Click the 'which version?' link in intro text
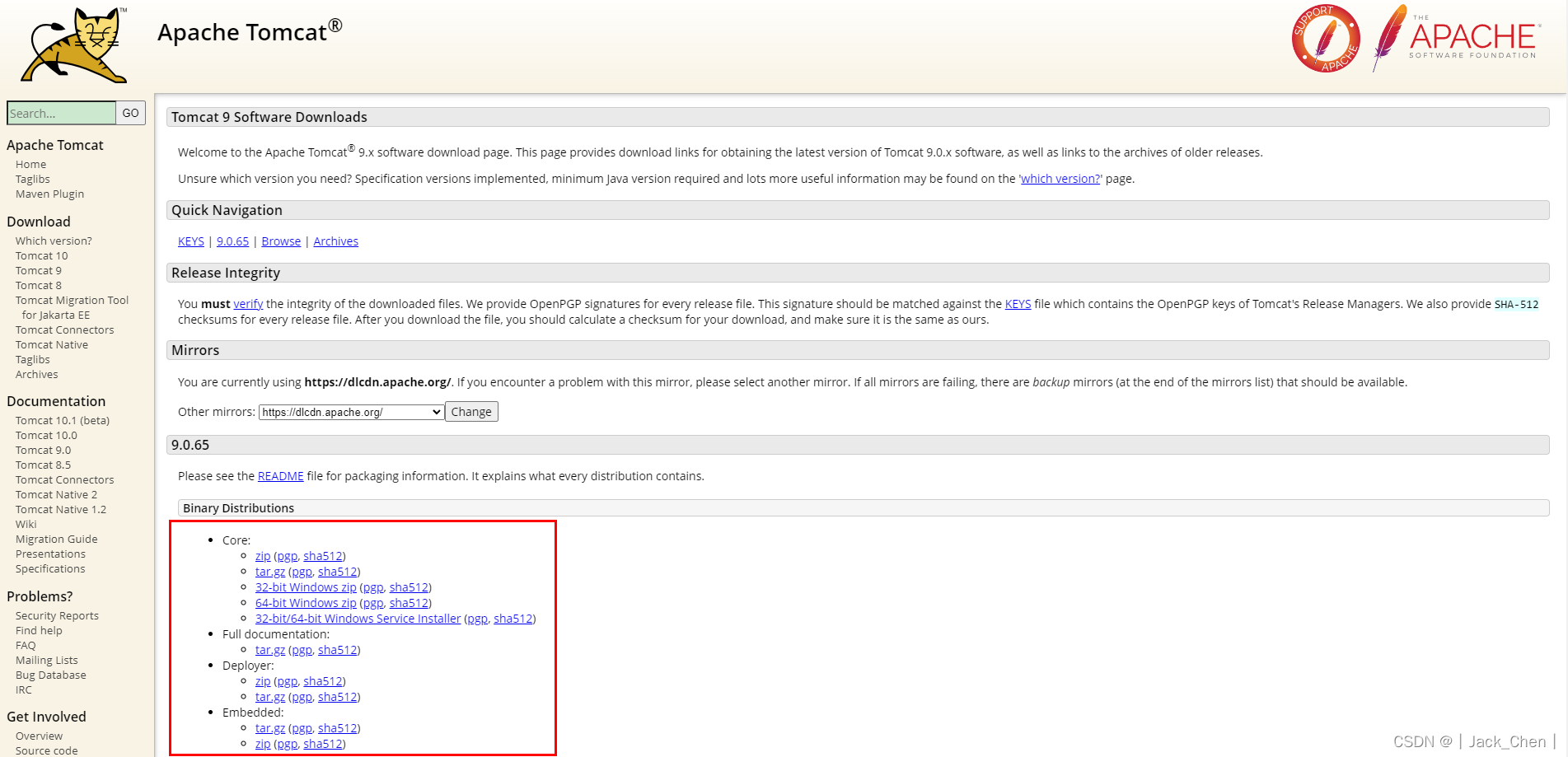The image size is (1568, 757). [1060, 179]
